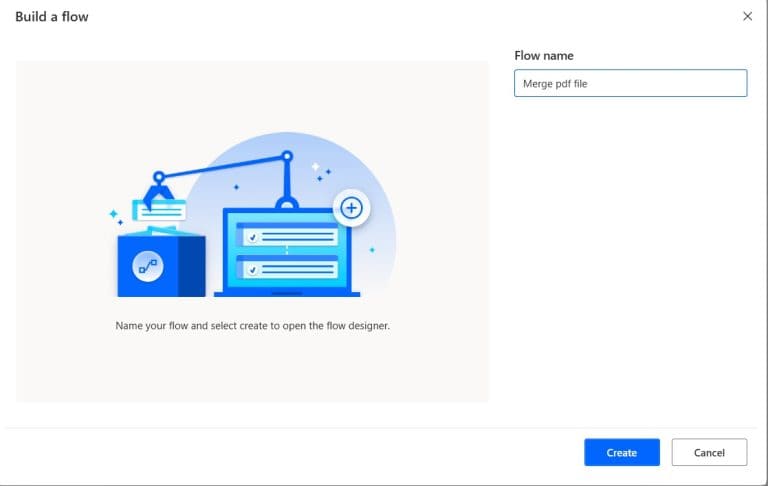768x486 pixels.
Task: Click the lower checkmark on laptop screen
Action: pyautogui.click(x=253, y=270)
